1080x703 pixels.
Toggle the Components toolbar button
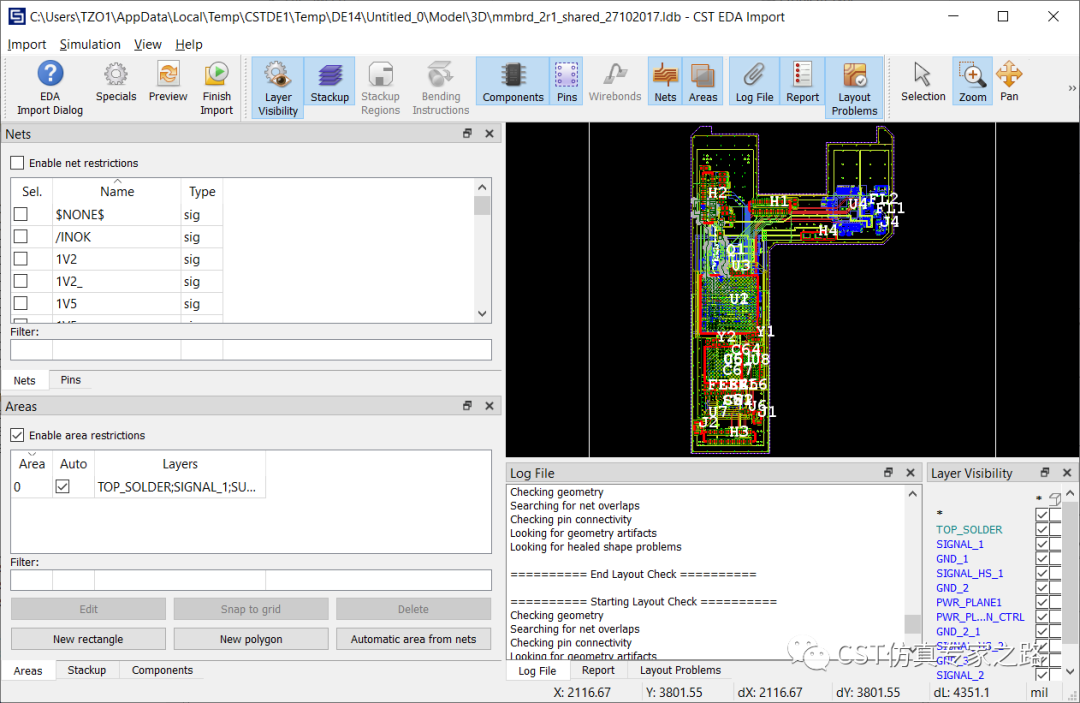(x=512, y=83)
